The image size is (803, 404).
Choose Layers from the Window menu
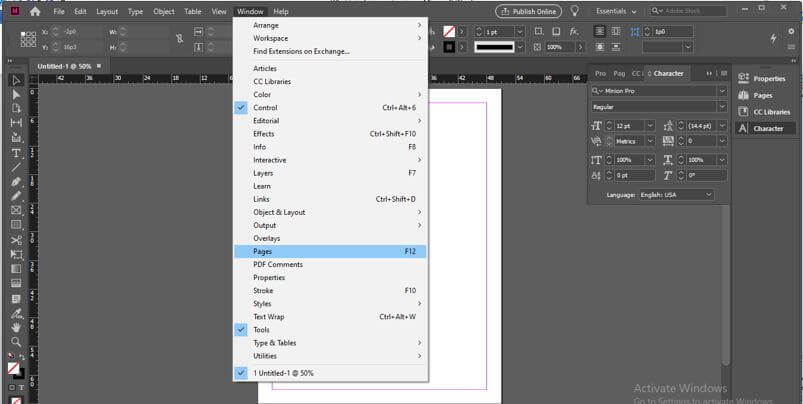click(x=330, y=173)
